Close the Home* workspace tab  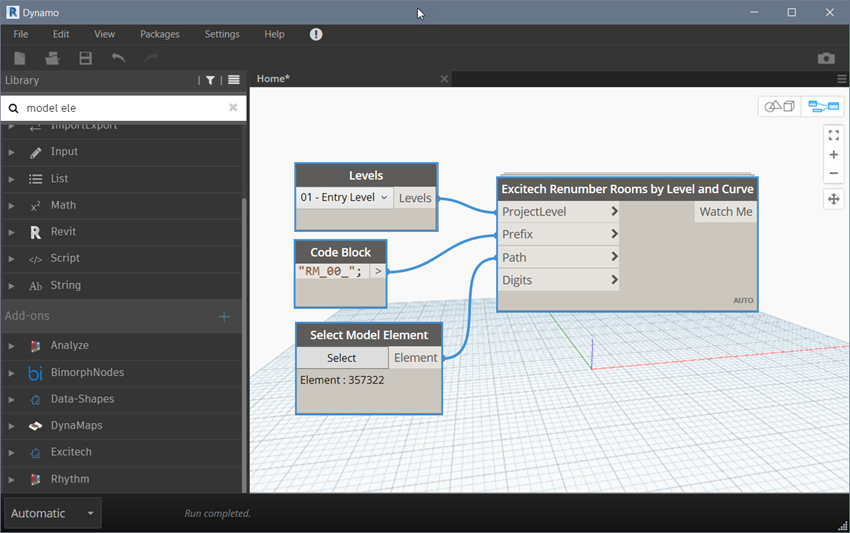445,79
